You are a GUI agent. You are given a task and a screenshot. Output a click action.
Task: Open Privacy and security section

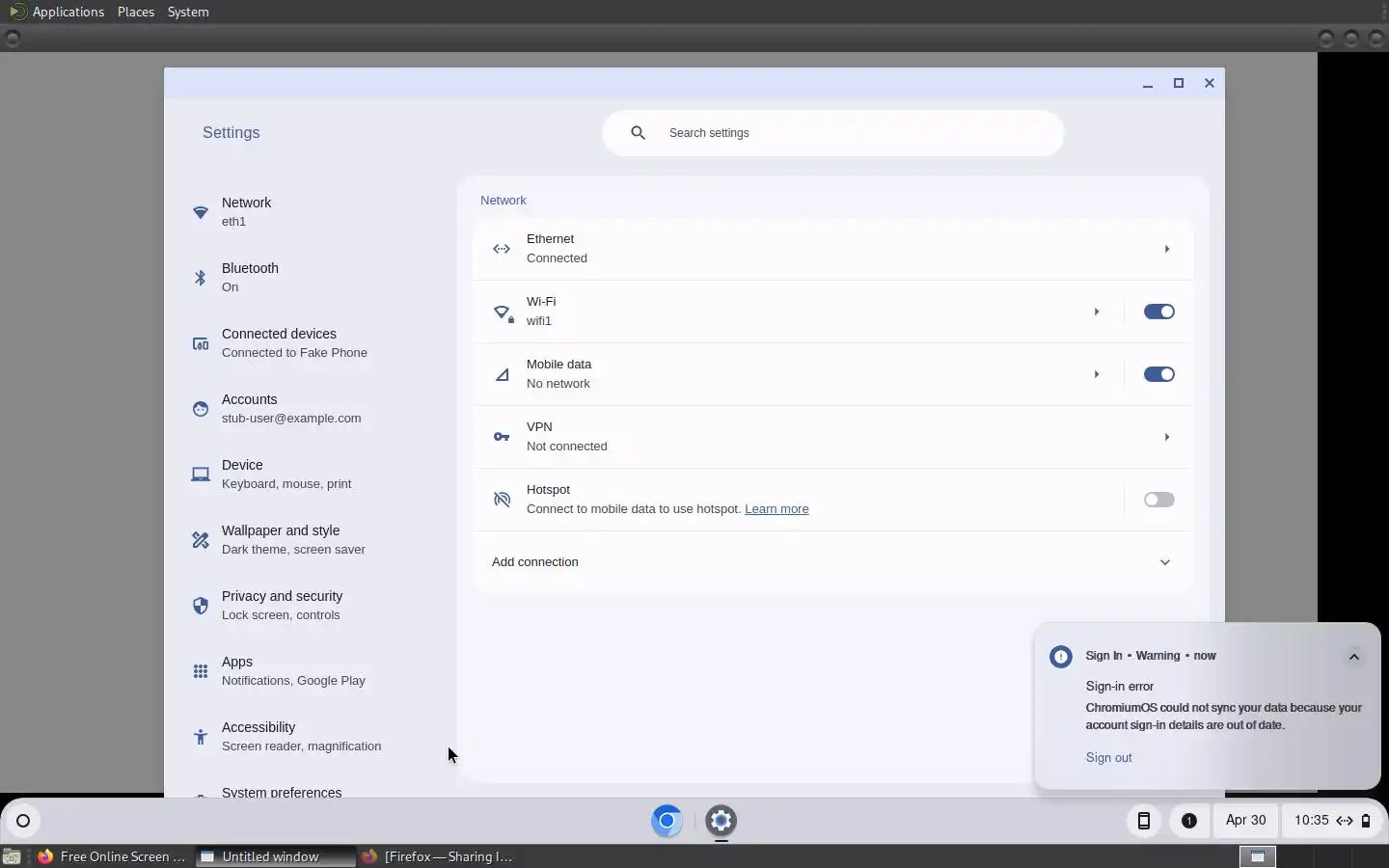tap(309, 606)
